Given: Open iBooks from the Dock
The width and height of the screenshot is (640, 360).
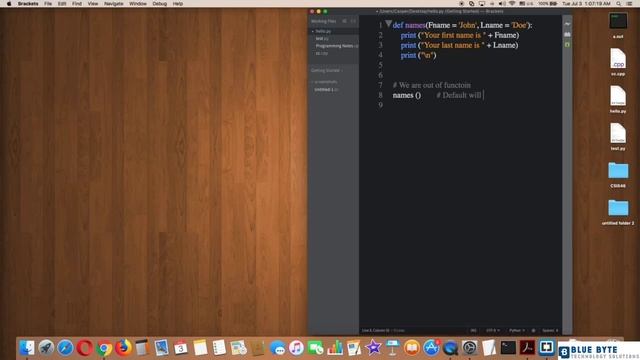Looking at the screenshot, I should click(x=412, y=348).
